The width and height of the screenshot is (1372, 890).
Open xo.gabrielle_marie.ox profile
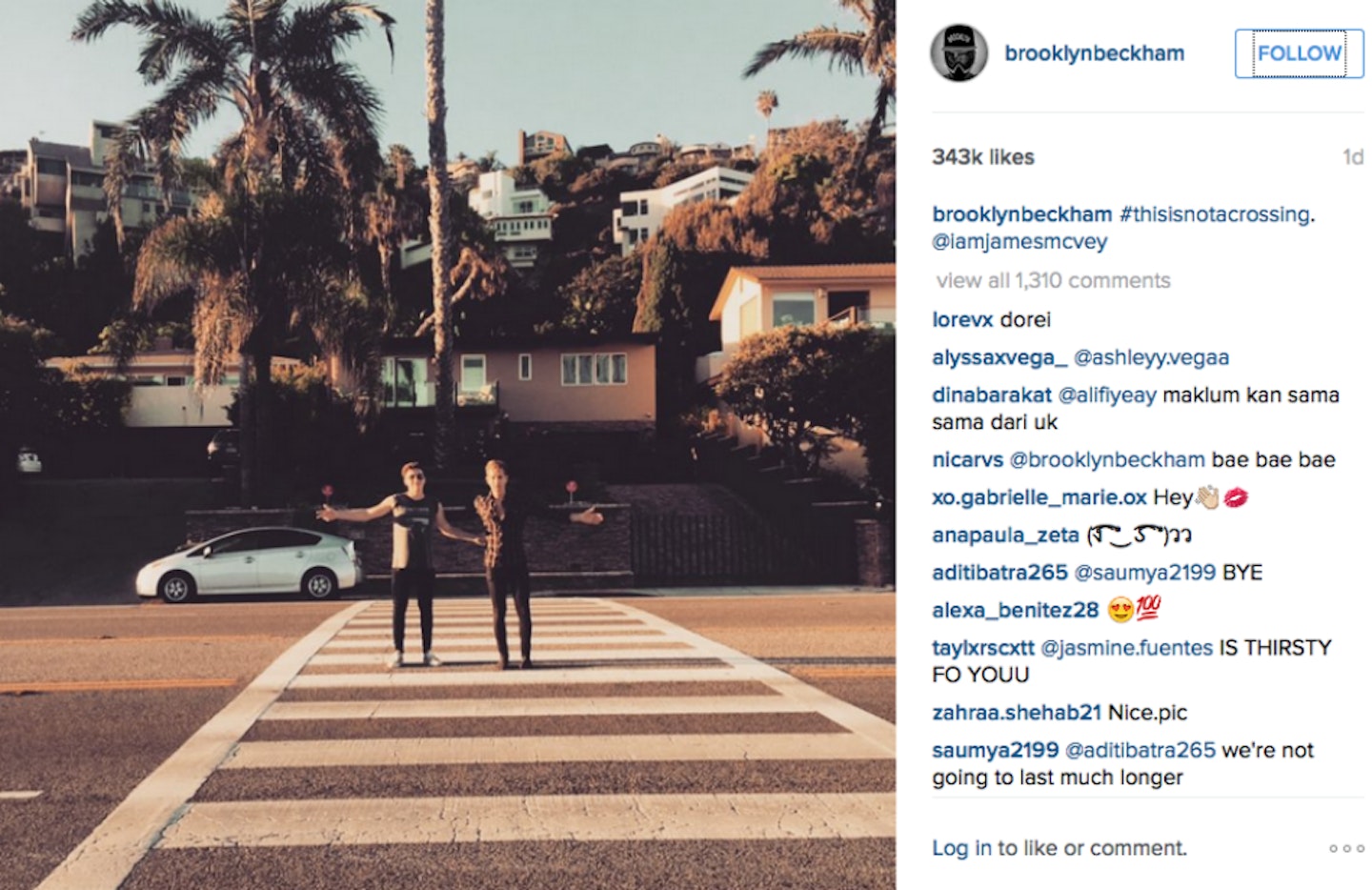(1039, 497)
